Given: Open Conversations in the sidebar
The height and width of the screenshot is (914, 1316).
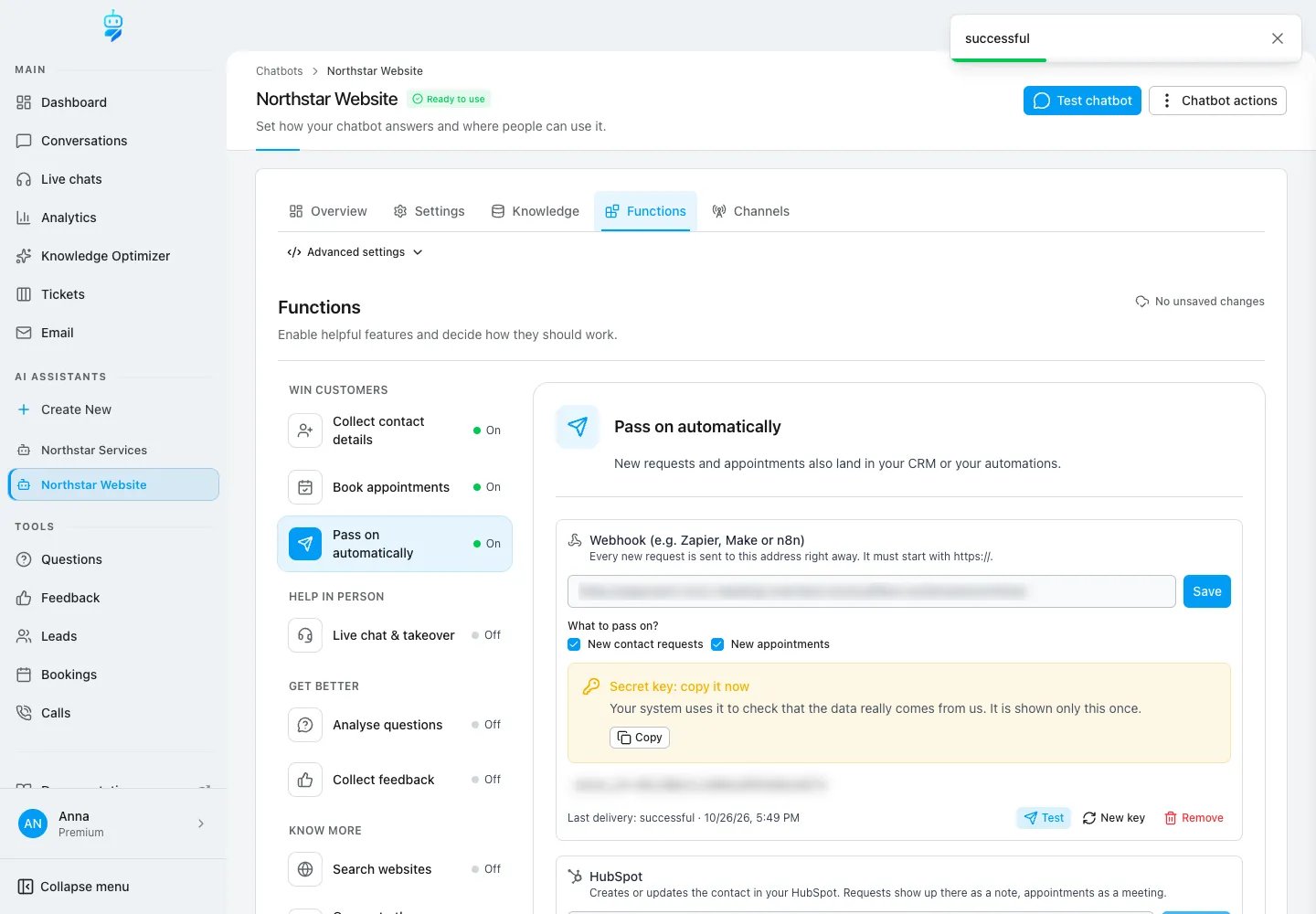Looking at the screenshot, I should click(x=113, y=141).
